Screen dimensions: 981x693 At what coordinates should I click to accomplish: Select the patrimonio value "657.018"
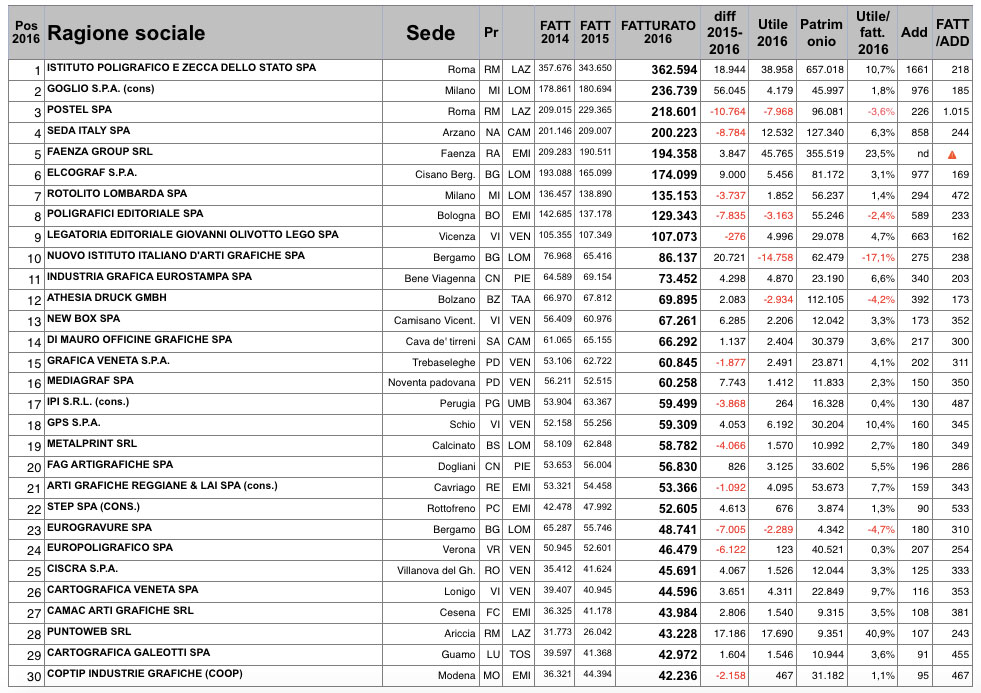[825, 69]
